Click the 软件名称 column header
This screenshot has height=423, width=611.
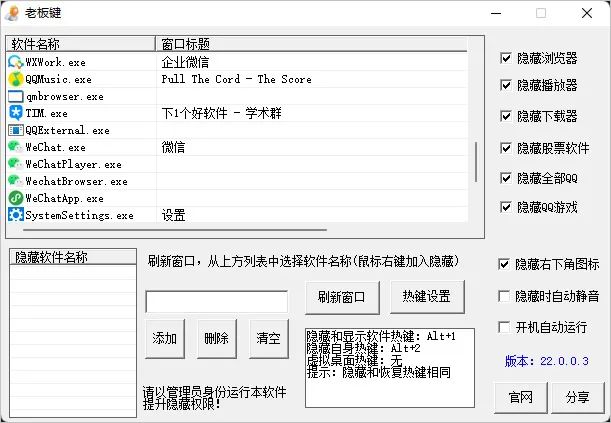pos(81,44)
